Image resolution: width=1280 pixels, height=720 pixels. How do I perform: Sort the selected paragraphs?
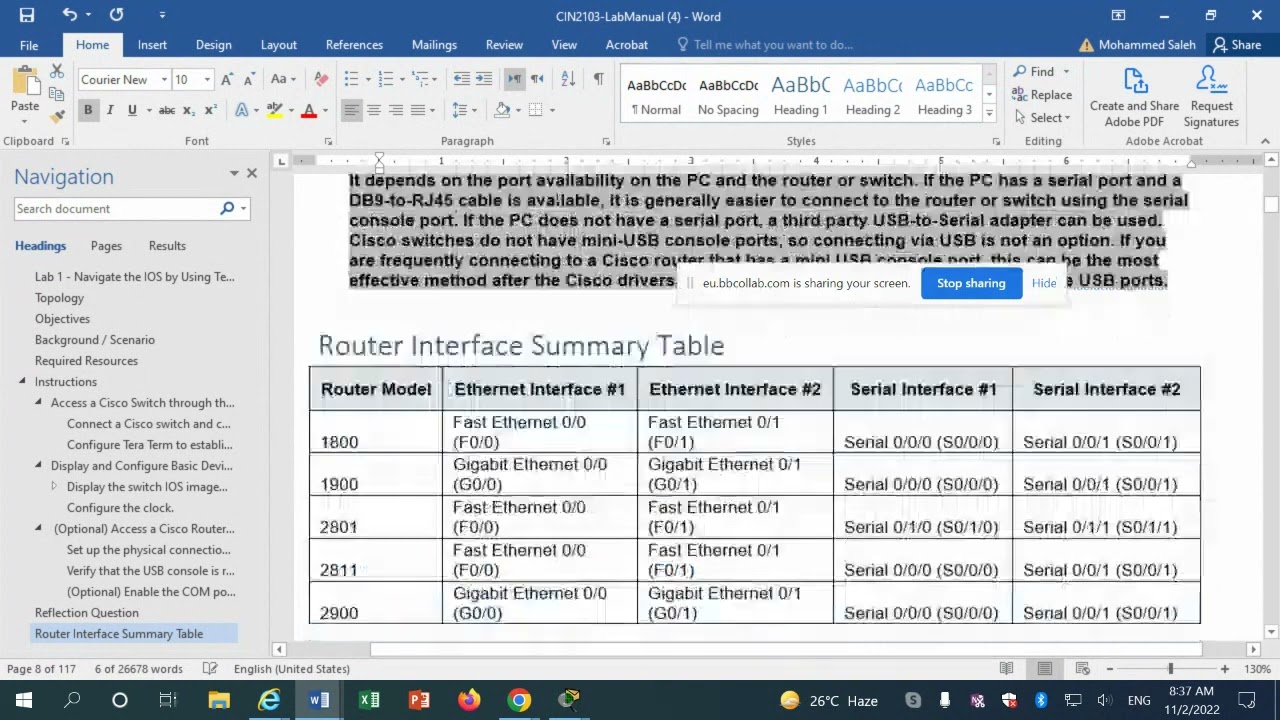click(x=568, y=79)
